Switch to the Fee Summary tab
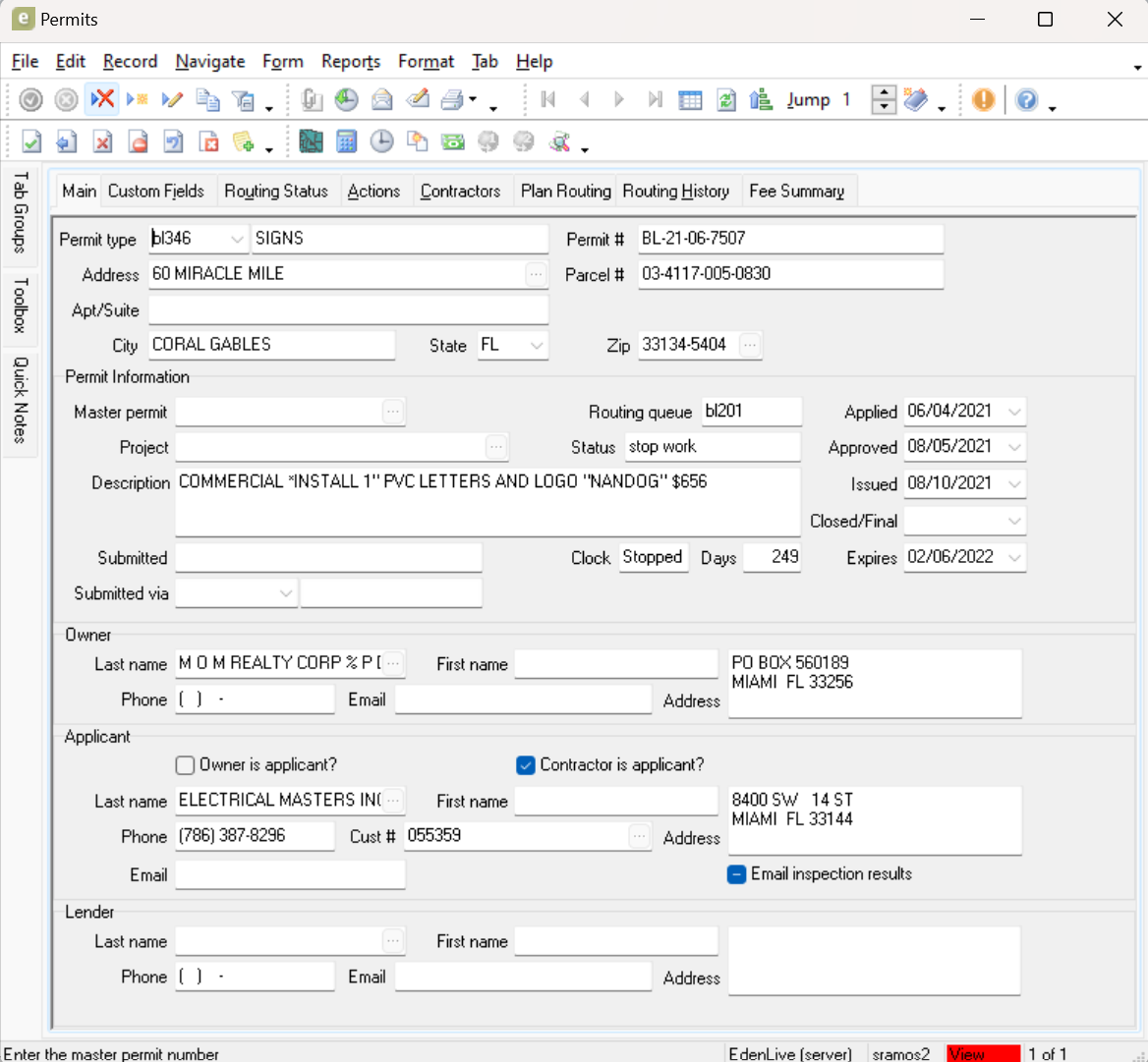Screen dimensions: 1148x1062 click(x=796, y=191)
